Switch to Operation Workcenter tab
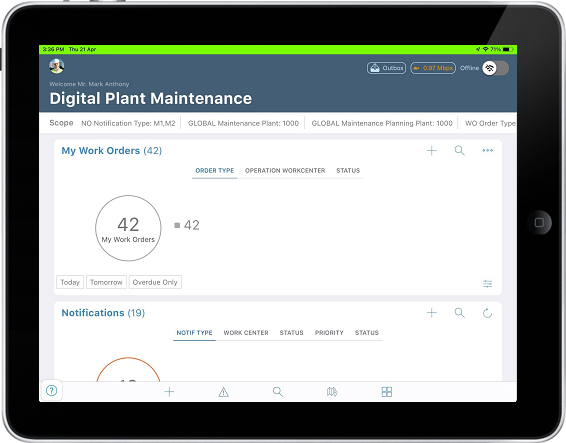Screen dimensions: 566x443 [x=285, y=170]
